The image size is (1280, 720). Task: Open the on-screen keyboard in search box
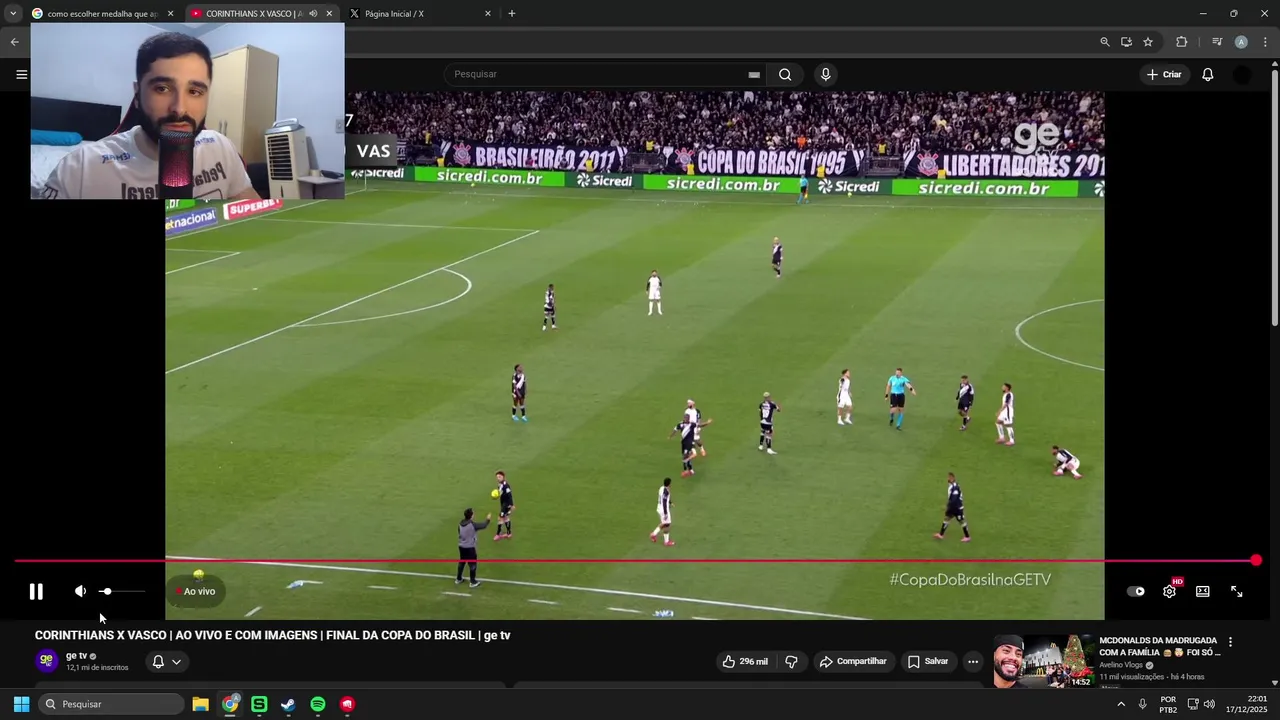coord(754,74)
